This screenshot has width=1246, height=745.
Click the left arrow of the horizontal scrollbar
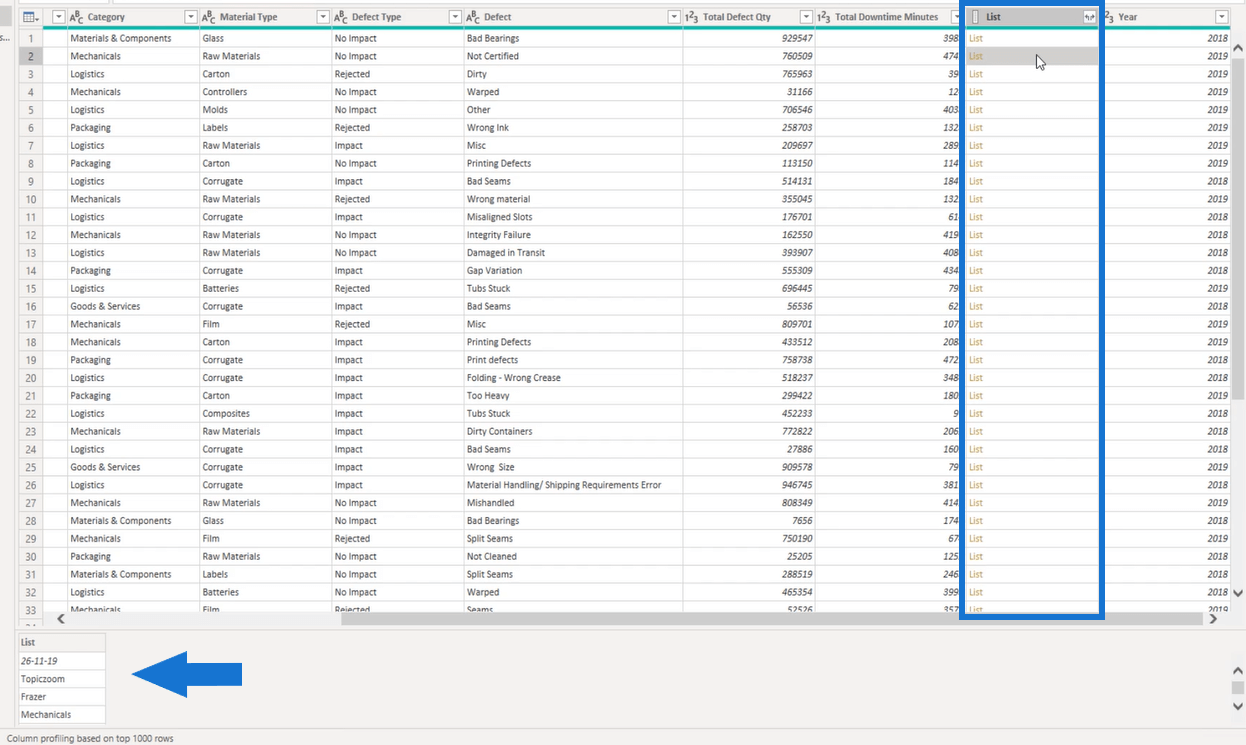[x=60, y=619]
